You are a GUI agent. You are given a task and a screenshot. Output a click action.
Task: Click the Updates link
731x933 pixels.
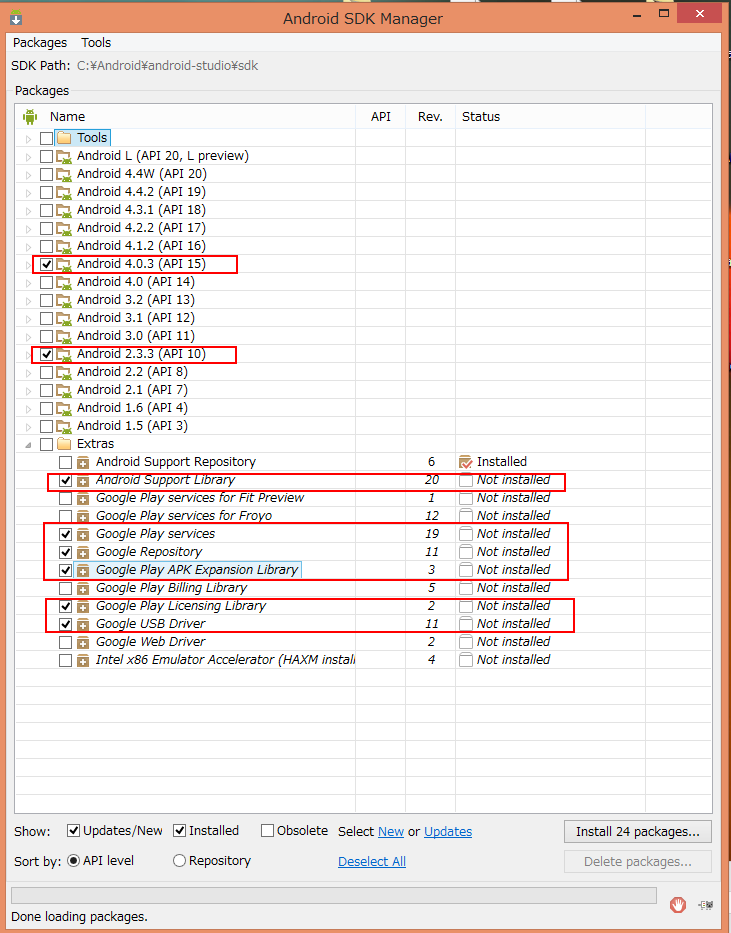click(x=448, y=832)
